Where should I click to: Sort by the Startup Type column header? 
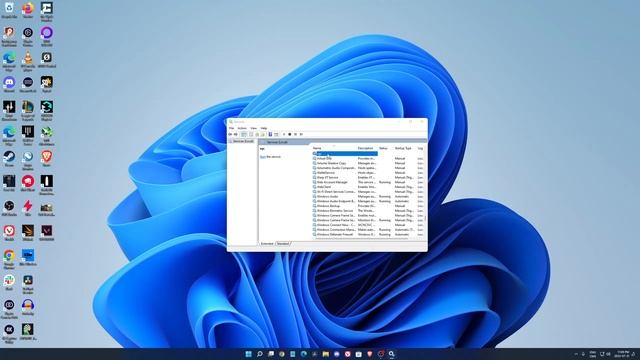click(x=403, y=148)
